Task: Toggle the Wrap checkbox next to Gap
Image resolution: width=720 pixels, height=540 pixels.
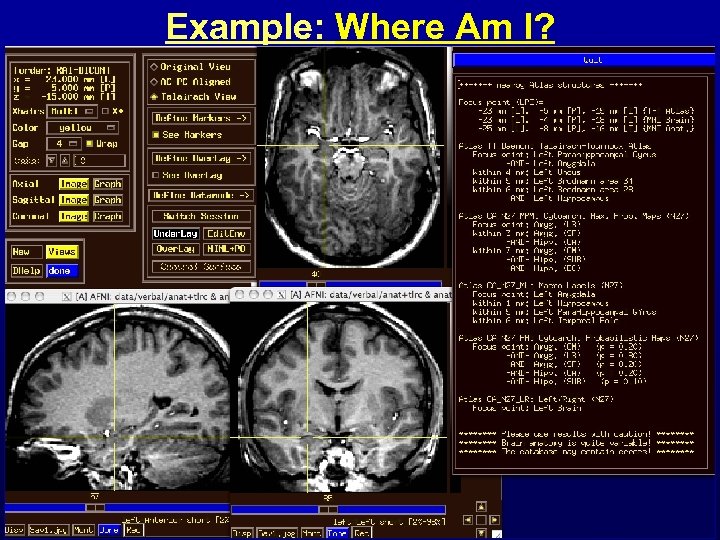Action: 90,144
